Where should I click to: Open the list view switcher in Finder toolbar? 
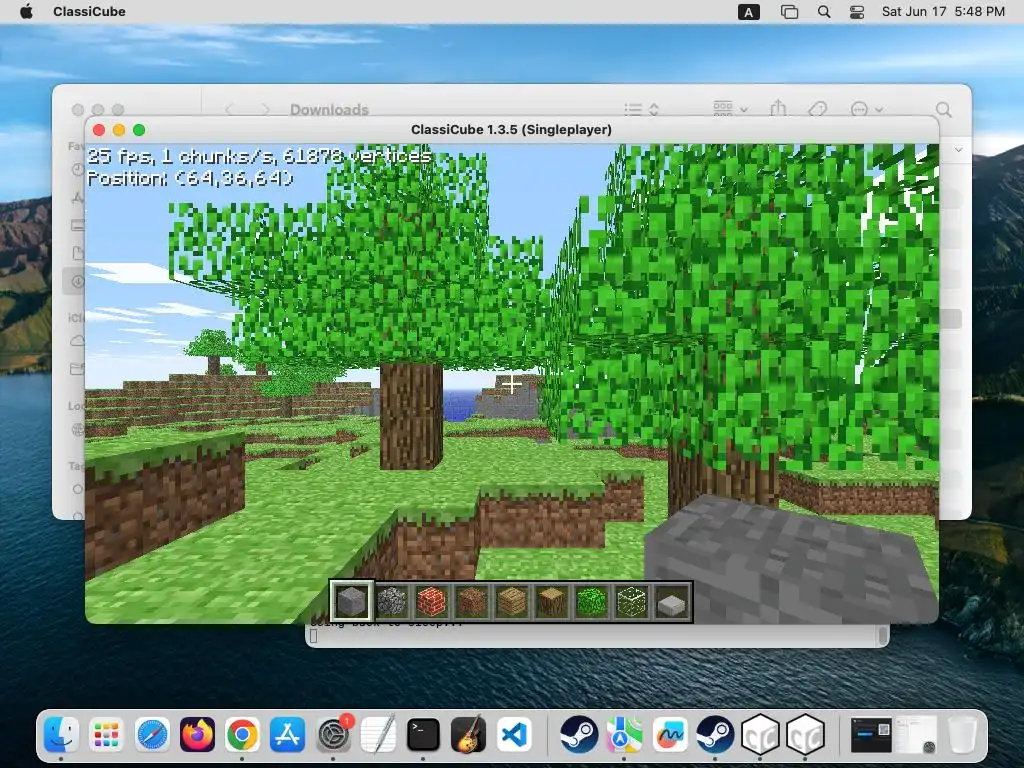(x=641, y=109)
